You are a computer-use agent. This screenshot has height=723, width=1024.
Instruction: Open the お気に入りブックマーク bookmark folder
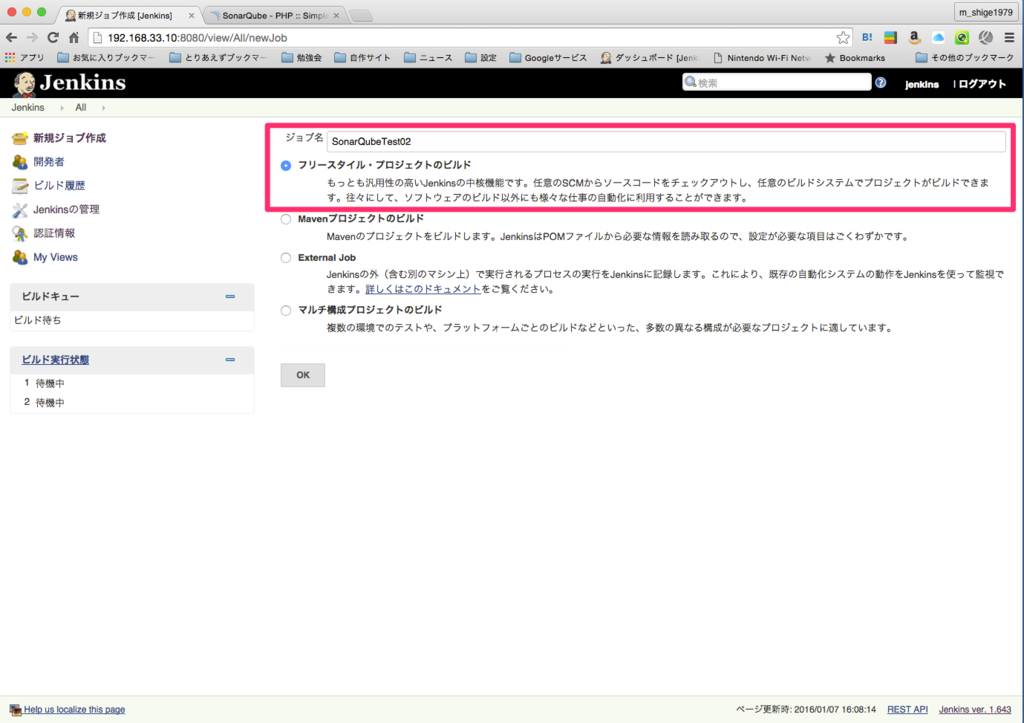pos(106,57)
